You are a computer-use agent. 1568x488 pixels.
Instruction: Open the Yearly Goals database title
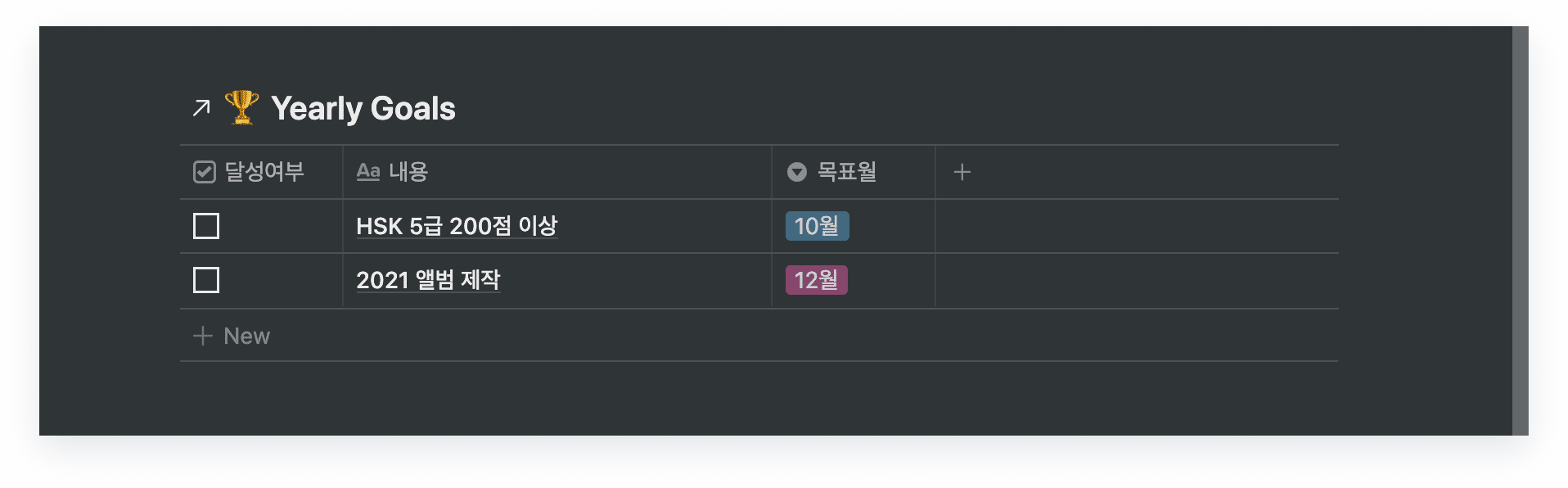(x=363, y=106)
